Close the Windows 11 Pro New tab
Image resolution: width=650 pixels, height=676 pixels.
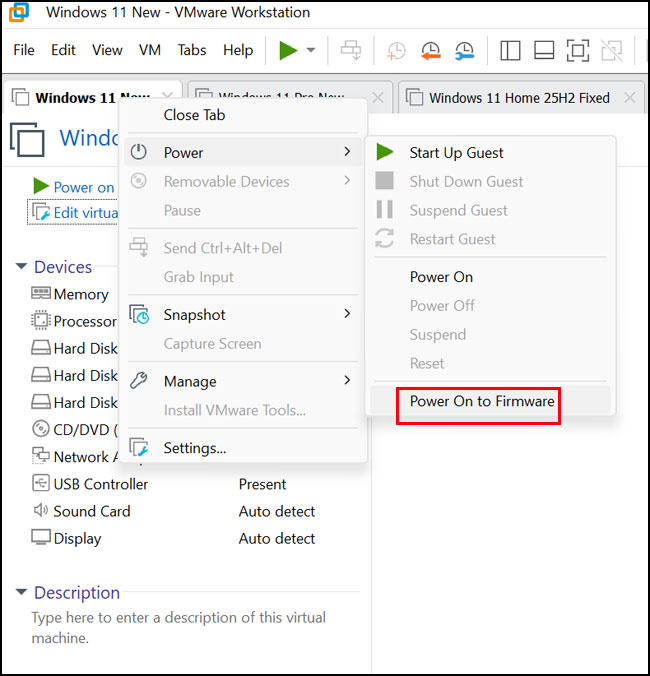(x=378, y=98)
